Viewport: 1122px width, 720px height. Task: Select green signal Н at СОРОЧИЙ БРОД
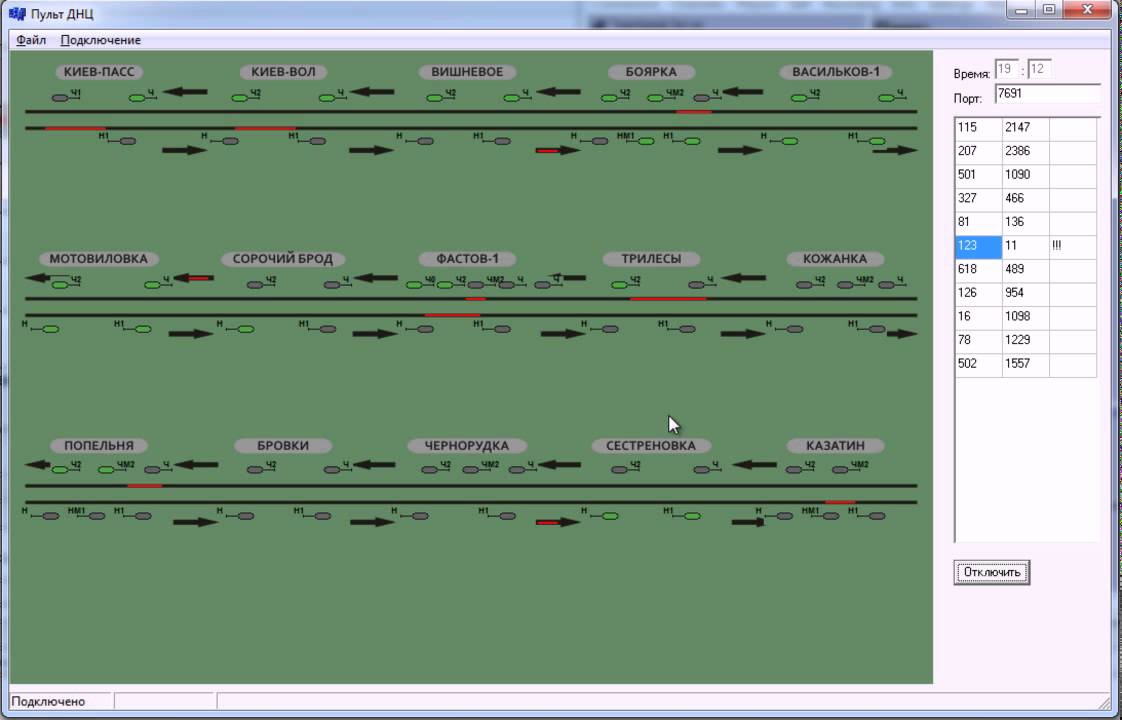[245, 329]
